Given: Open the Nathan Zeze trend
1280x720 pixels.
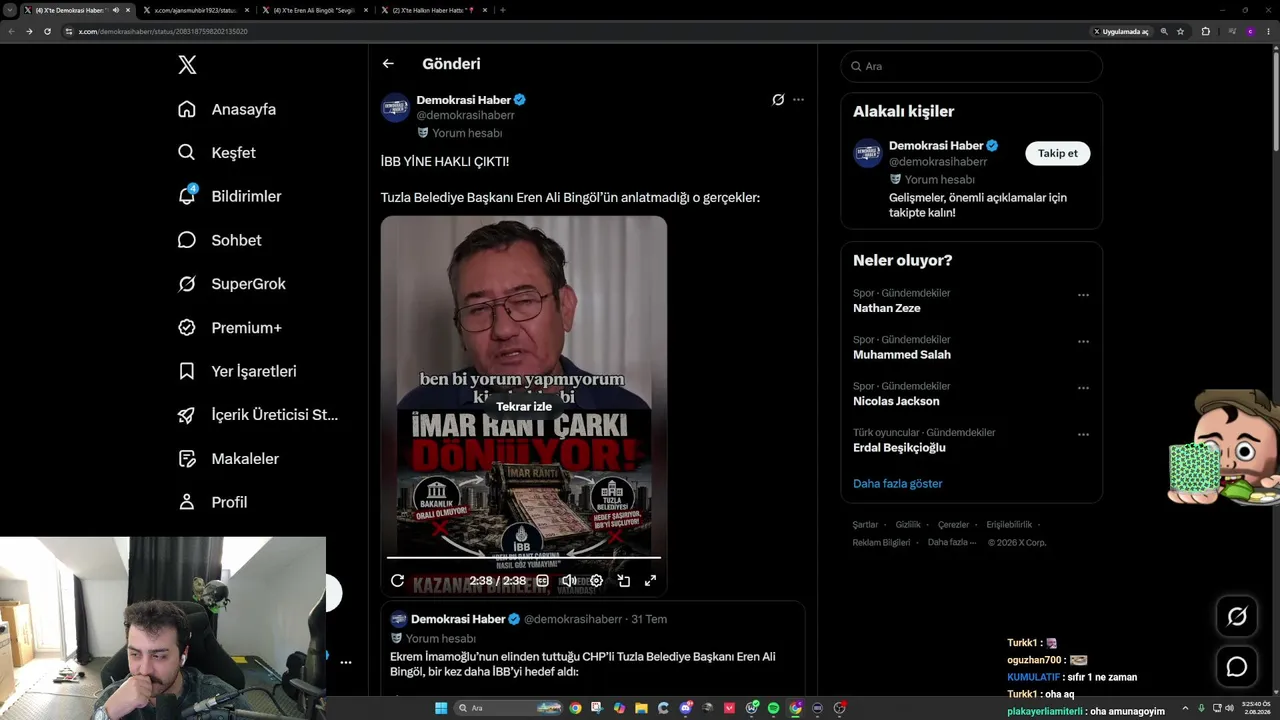Looking at the screenshot, I should point(887,308).
